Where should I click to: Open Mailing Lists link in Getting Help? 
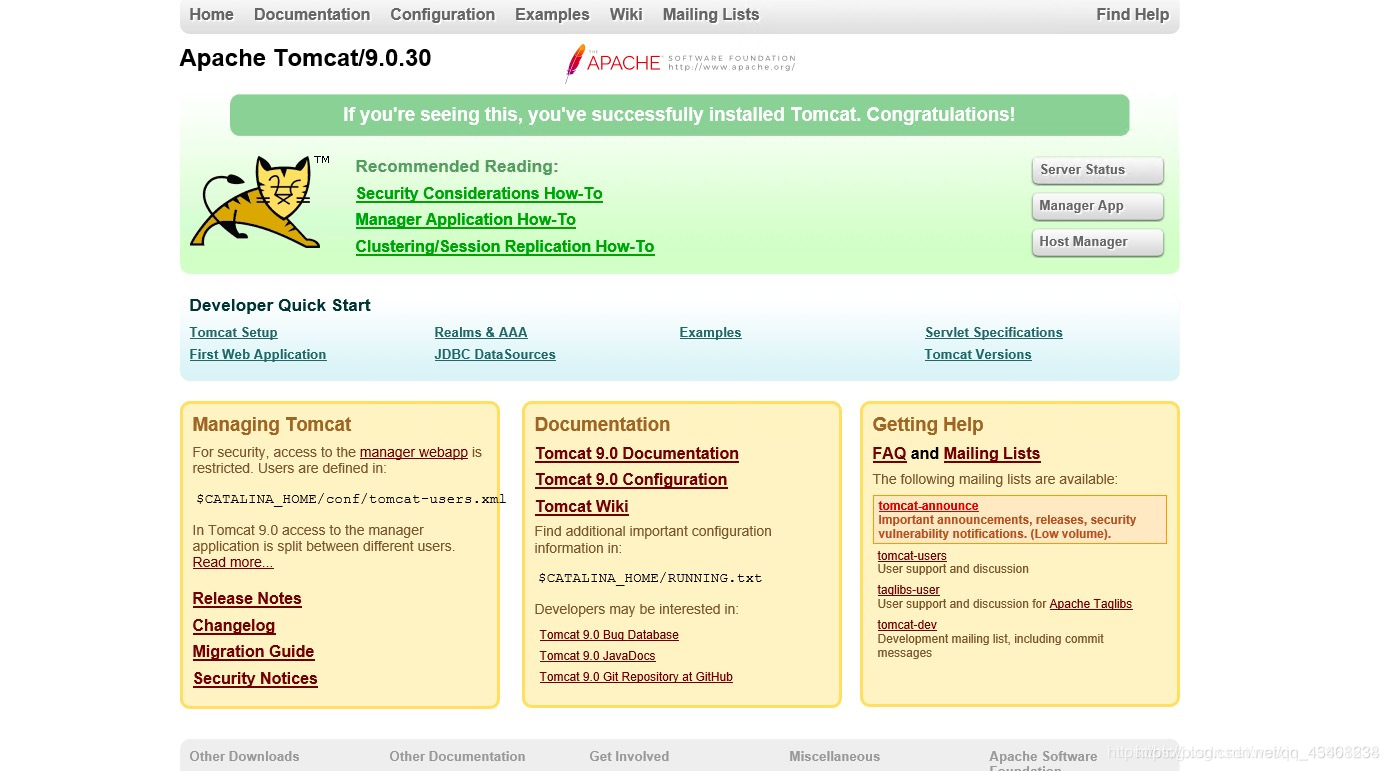tap(992, 453)
